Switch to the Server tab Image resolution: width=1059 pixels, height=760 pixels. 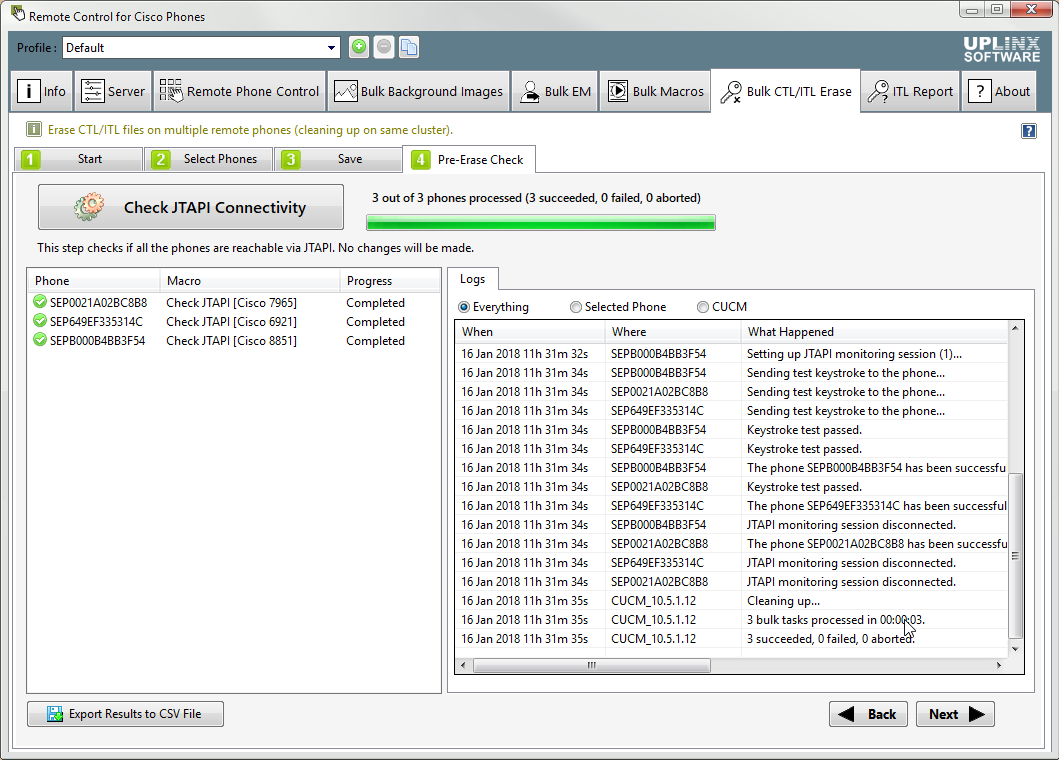pos(113,91)
